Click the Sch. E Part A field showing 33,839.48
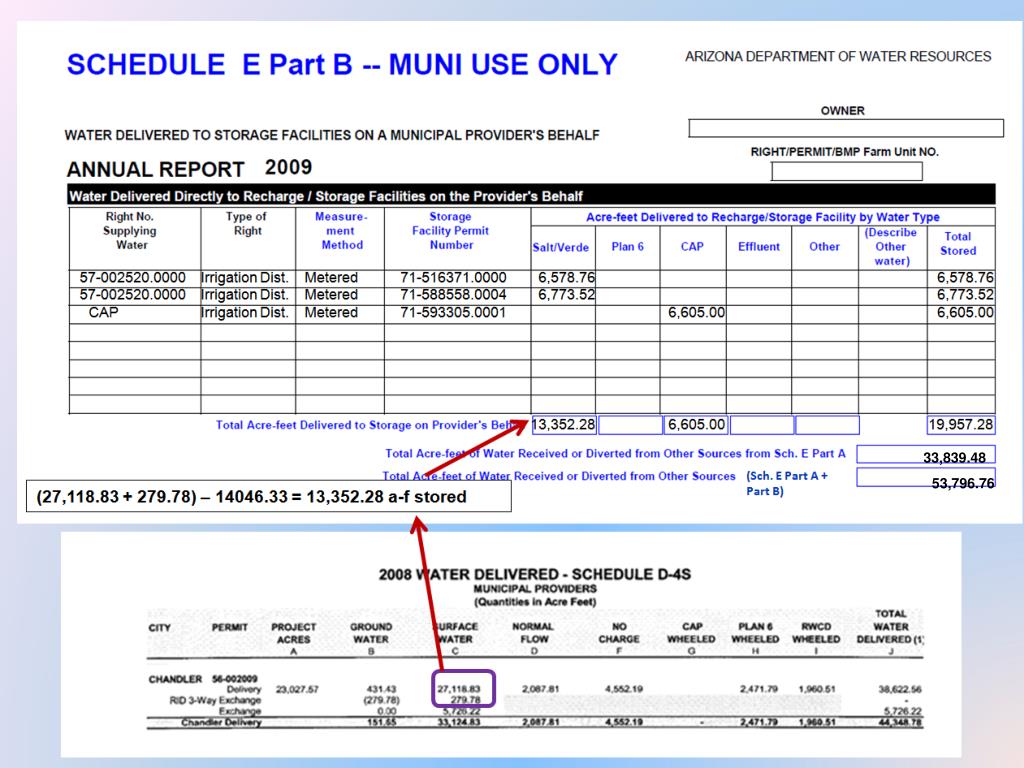Viewport: 1024px width, 768px height. click(x=926, y=456)
